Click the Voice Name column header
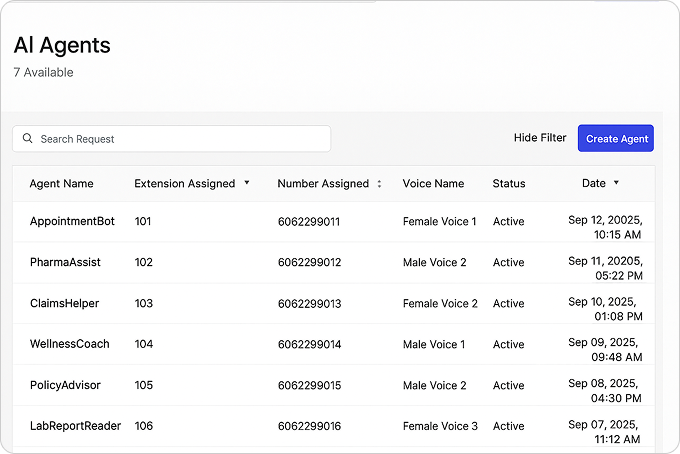 pos(433,184)
